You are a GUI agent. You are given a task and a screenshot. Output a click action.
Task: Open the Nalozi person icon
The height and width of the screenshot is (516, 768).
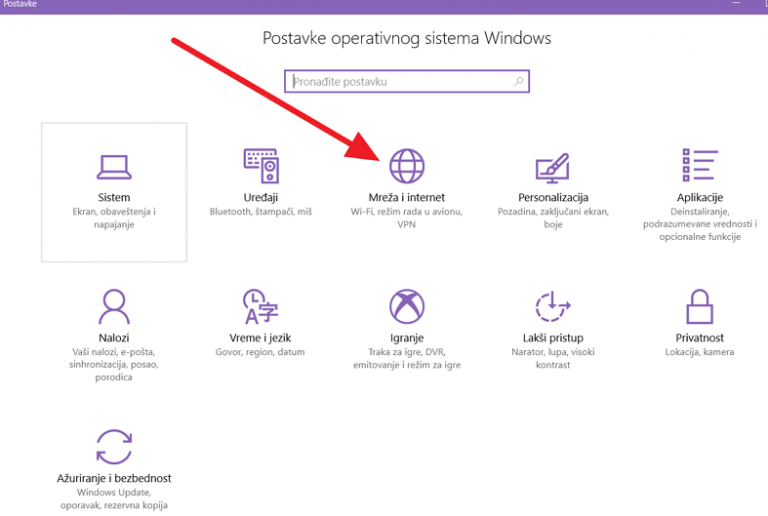pos(114,306)
